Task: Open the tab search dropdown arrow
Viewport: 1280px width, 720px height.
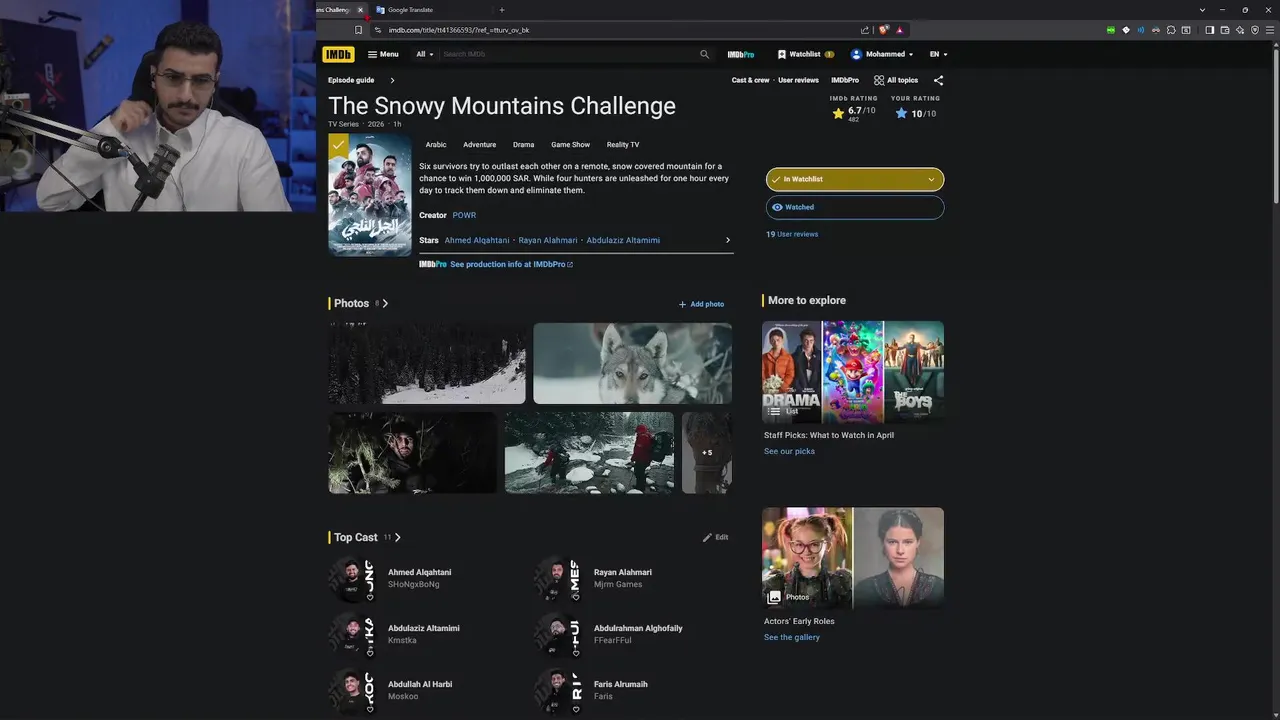Action: tap(1203, 10)
